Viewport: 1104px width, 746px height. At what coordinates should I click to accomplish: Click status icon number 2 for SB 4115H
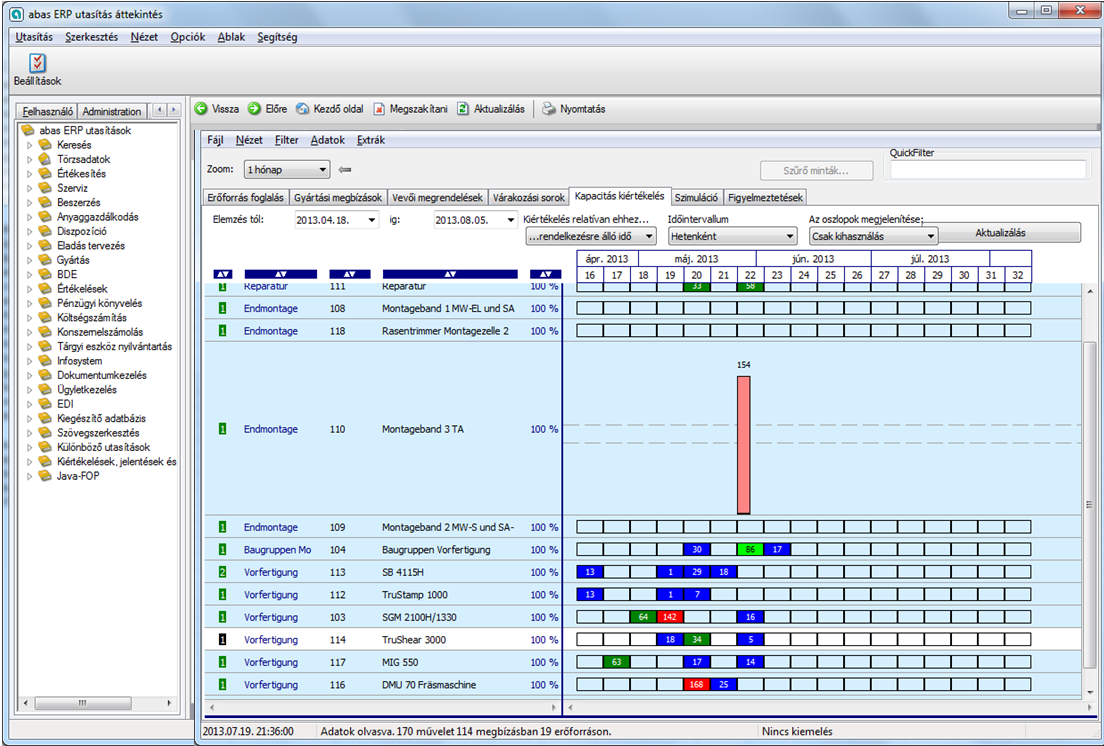(222, 572)
